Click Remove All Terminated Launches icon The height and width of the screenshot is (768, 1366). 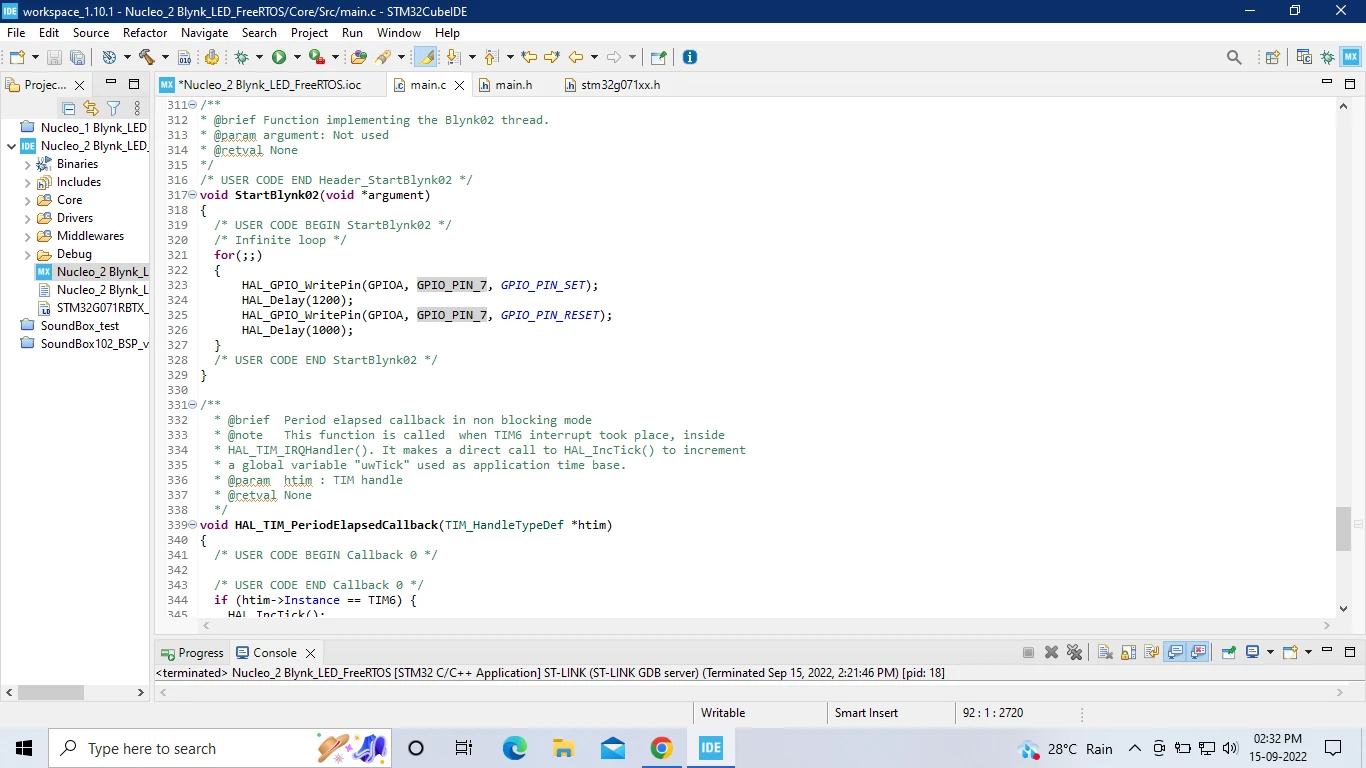[1075, 652]
